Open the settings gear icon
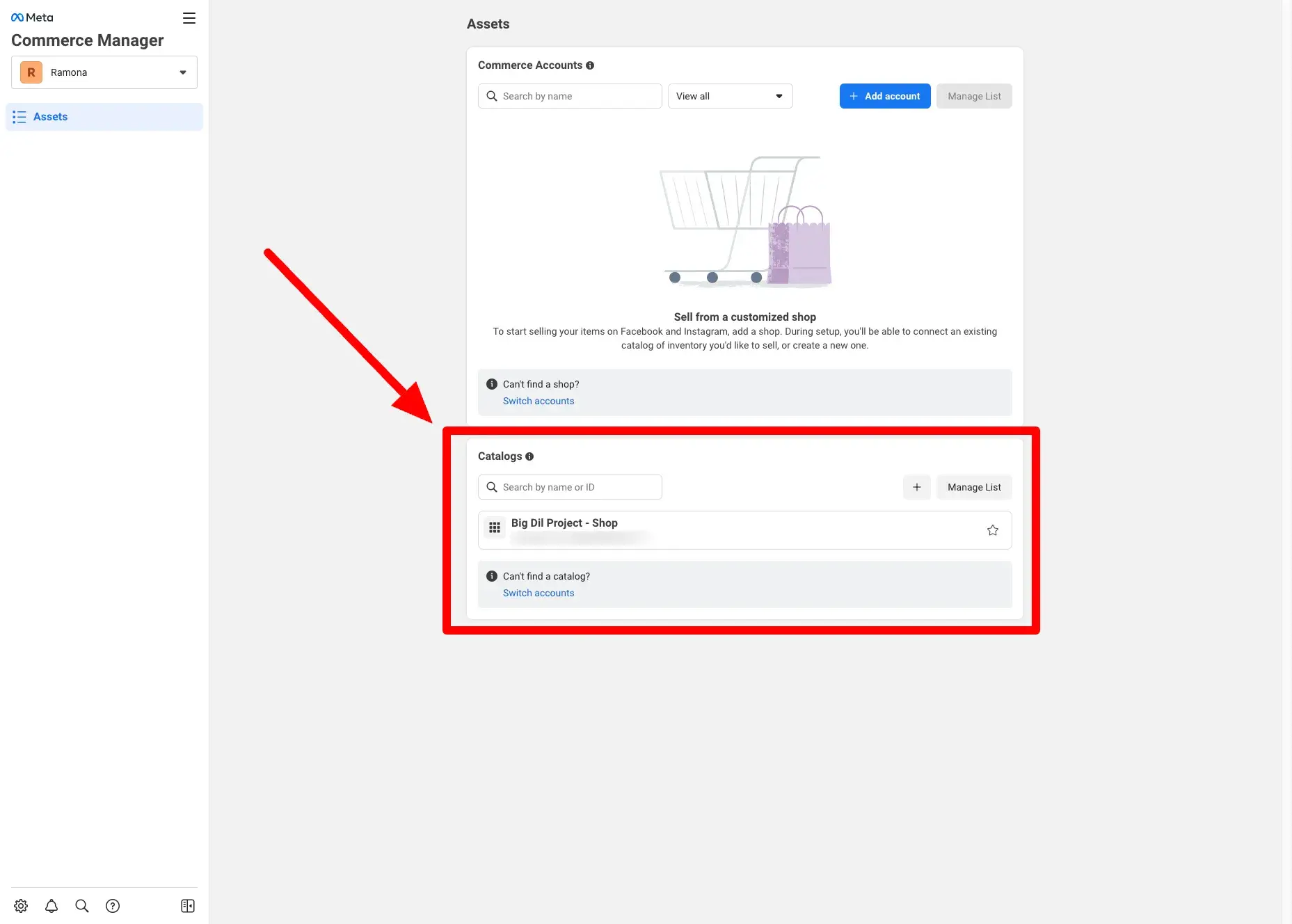 pos(21,906)
